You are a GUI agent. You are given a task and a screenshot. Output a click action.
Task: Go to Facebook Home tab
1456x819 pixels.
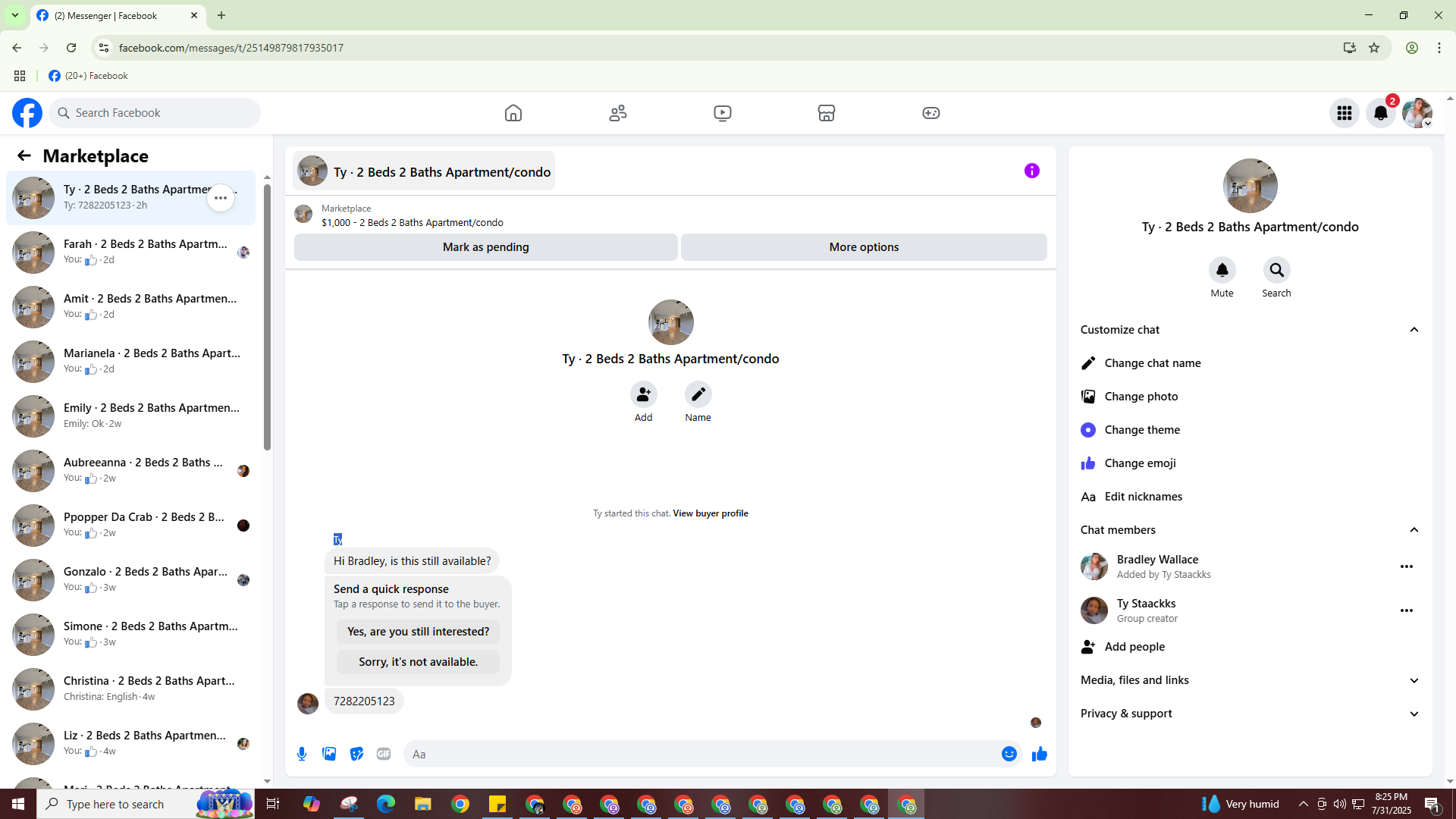click(x=513, y=113)
